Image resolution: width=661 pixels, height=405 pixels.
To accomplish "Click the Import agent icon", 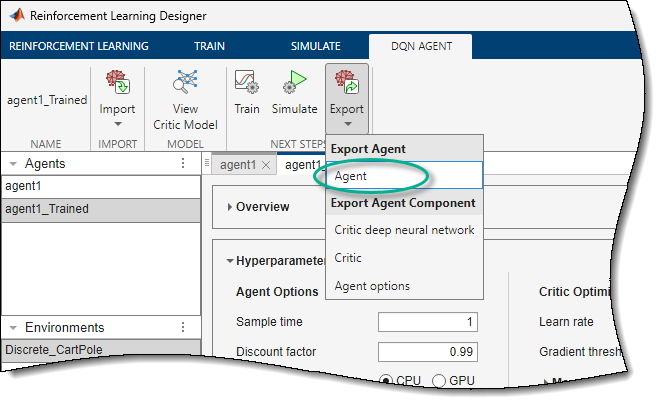I will tap(118, 82).
